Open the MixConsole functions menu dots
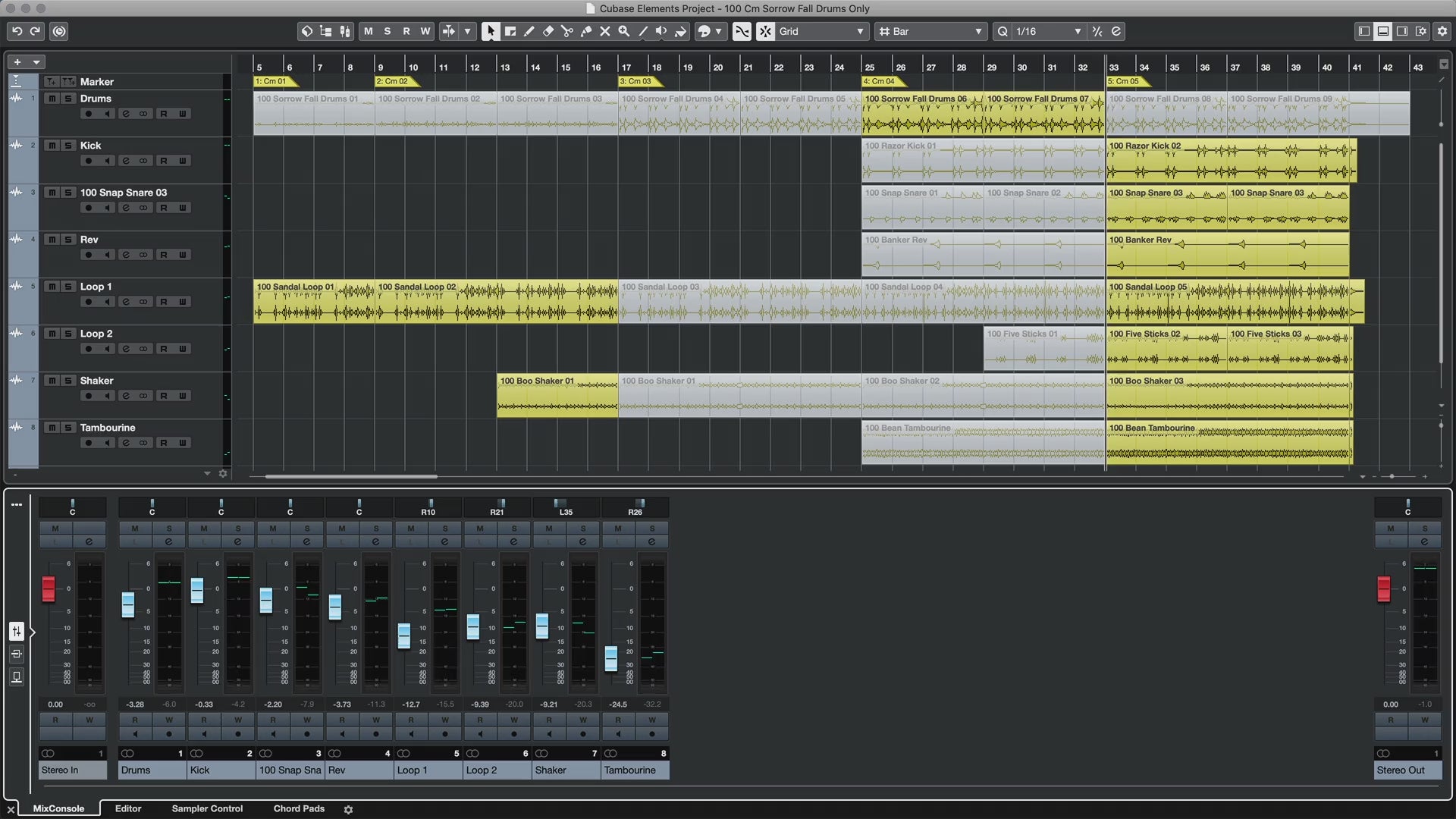This screenshot has width=1456, height=819. 17,504
